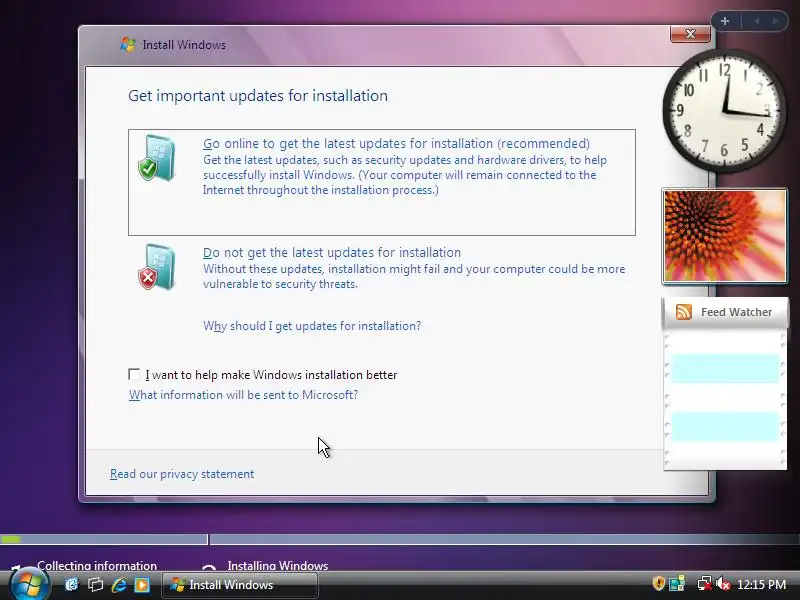Click the network disconnected tray icon
800x600 pixels.
point(704,583)
